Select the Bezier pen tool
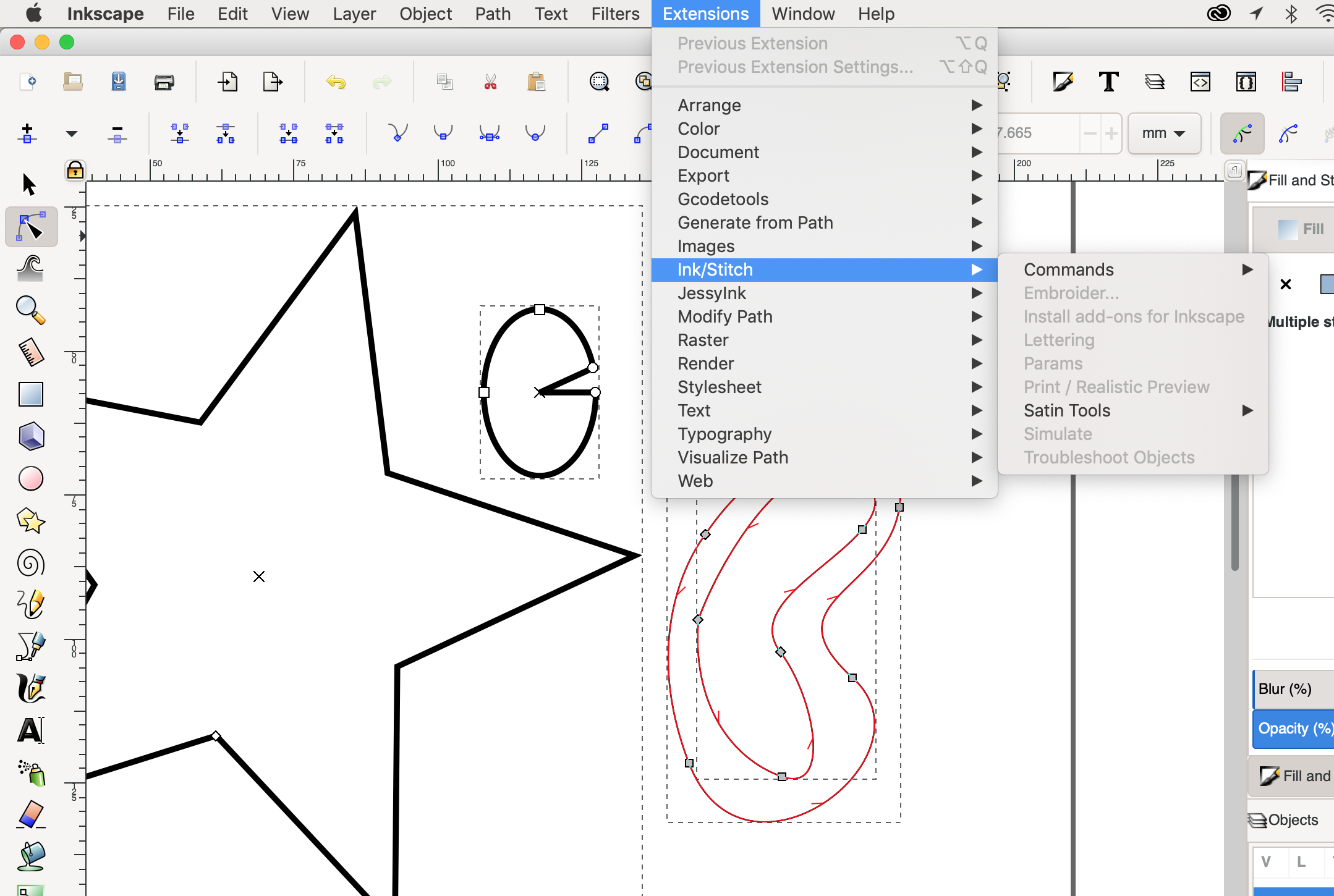The height and width of the screenshot is (896, 1334). coord(30,646)
